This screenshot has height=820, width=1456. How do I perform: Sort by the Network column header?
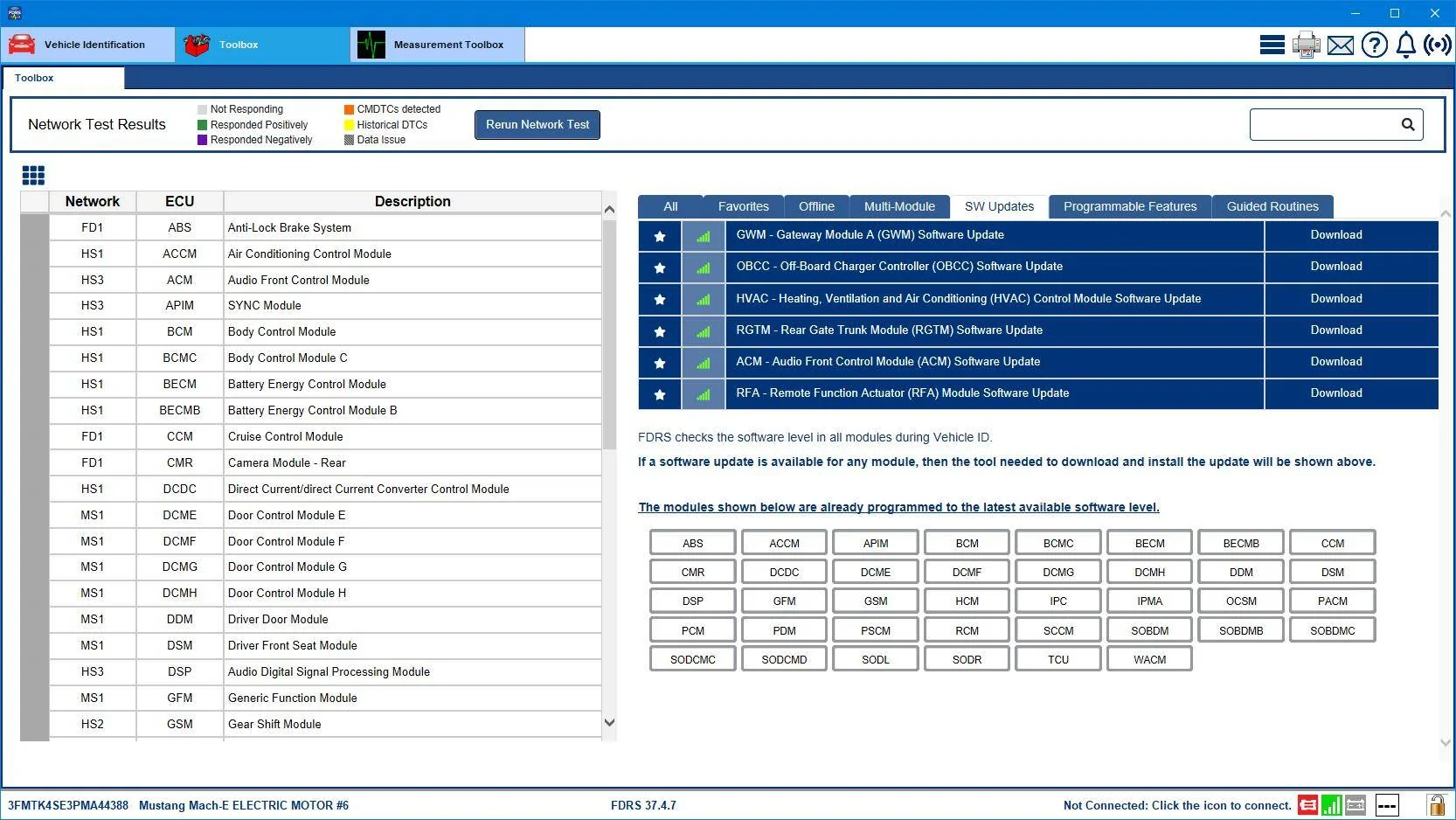[93, 201]
